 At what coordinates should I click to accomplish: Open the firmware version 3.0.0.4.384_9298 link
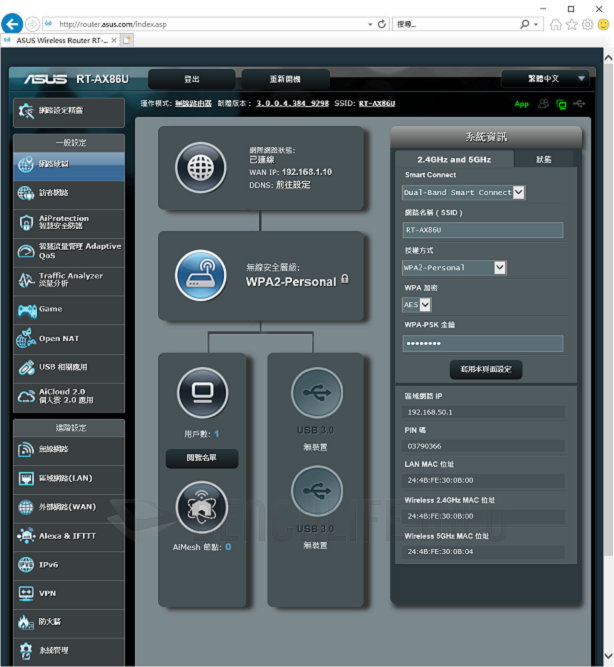tap(292, 103)
